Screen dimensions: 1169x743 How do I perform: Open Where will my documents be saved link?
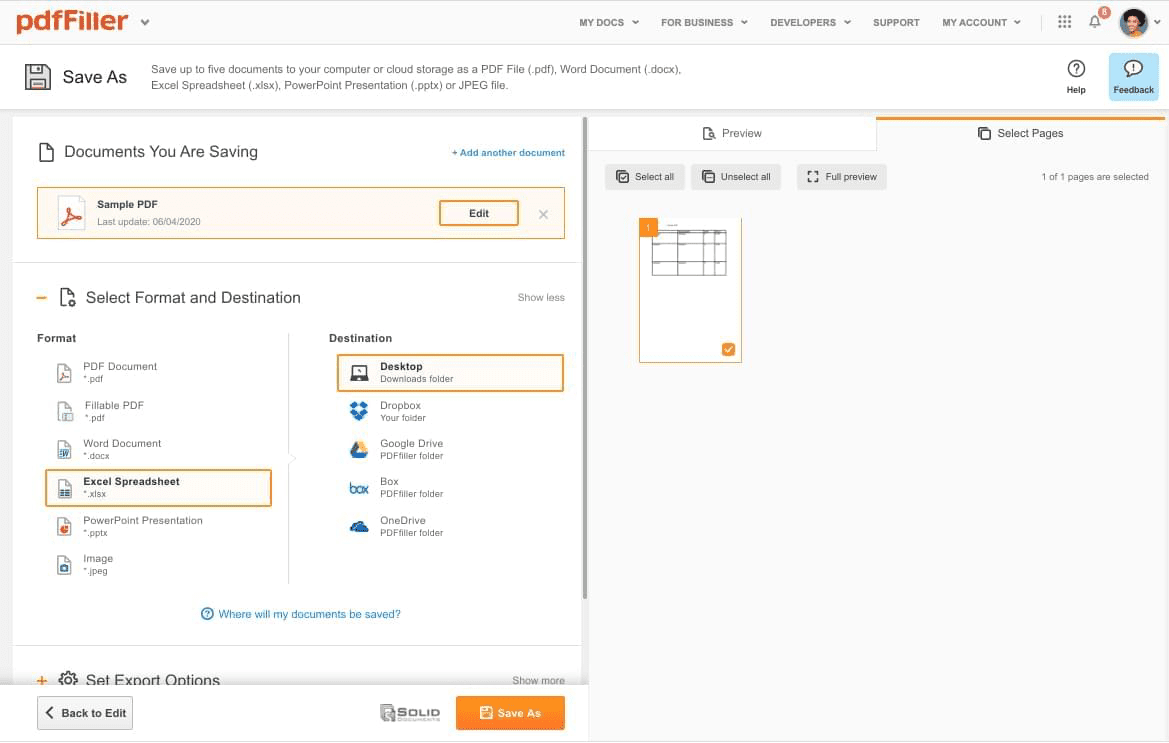[301, 614]
